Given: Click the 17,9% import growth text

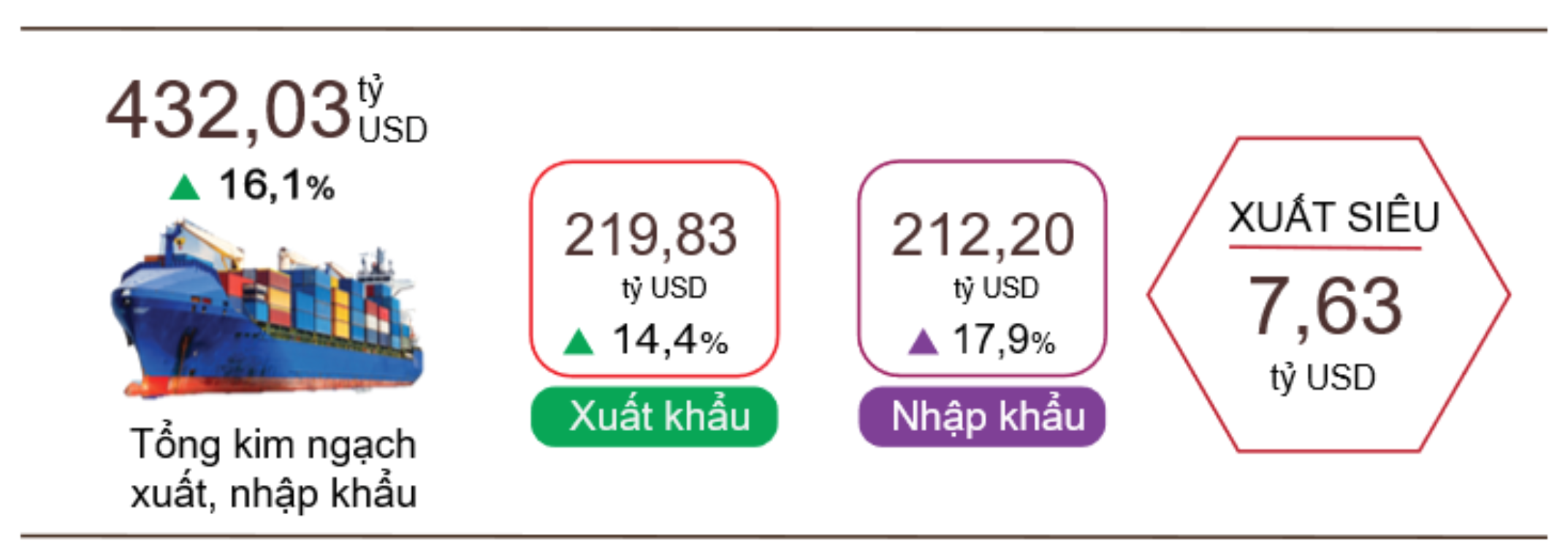Looking at the screenshot, I should pyautogui.click(x=1005, y=340).
